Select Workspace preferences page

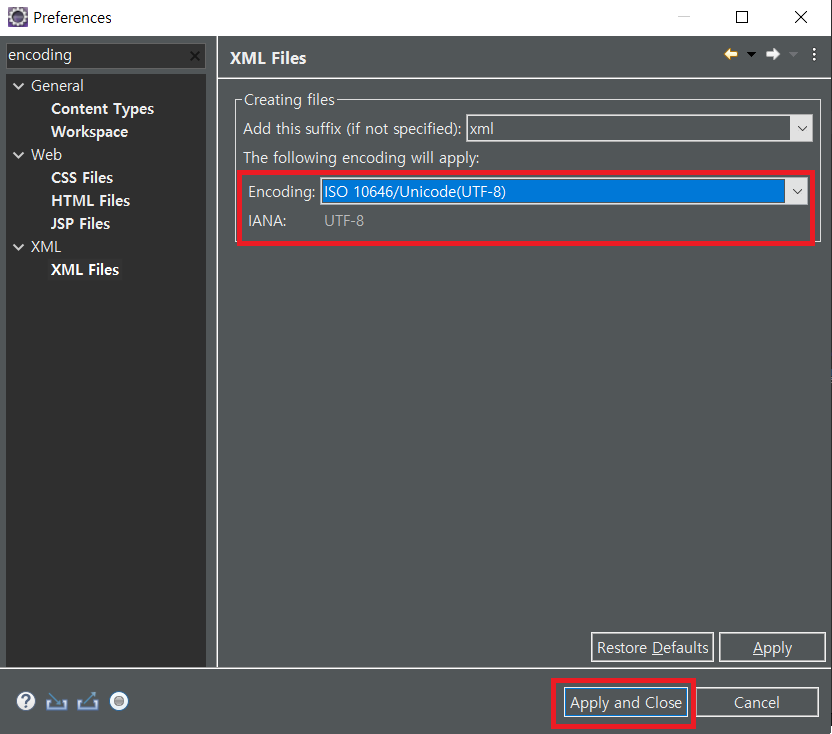[x=89, y=132]
